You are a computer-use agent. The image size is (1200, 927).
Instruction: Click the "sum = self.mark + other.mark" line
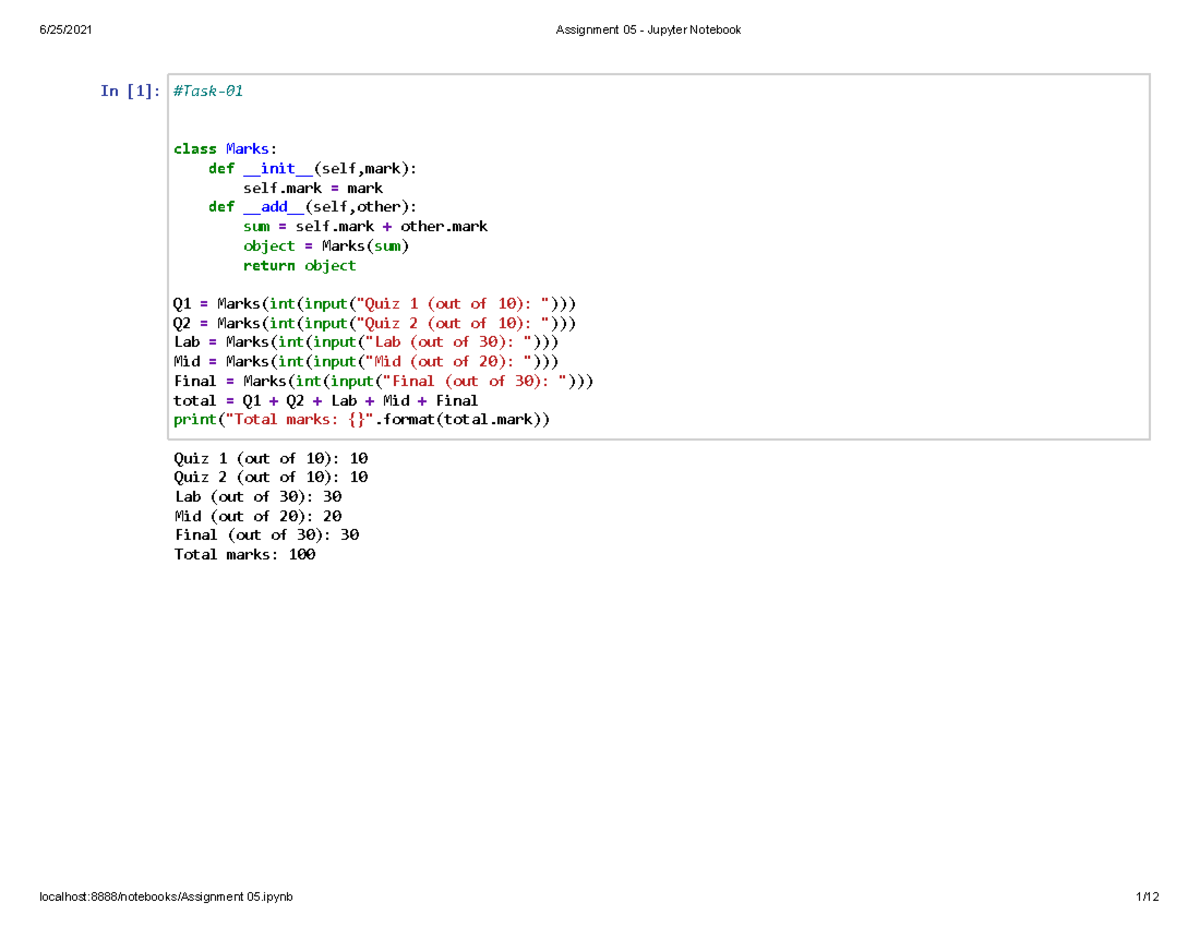[365, 227]
